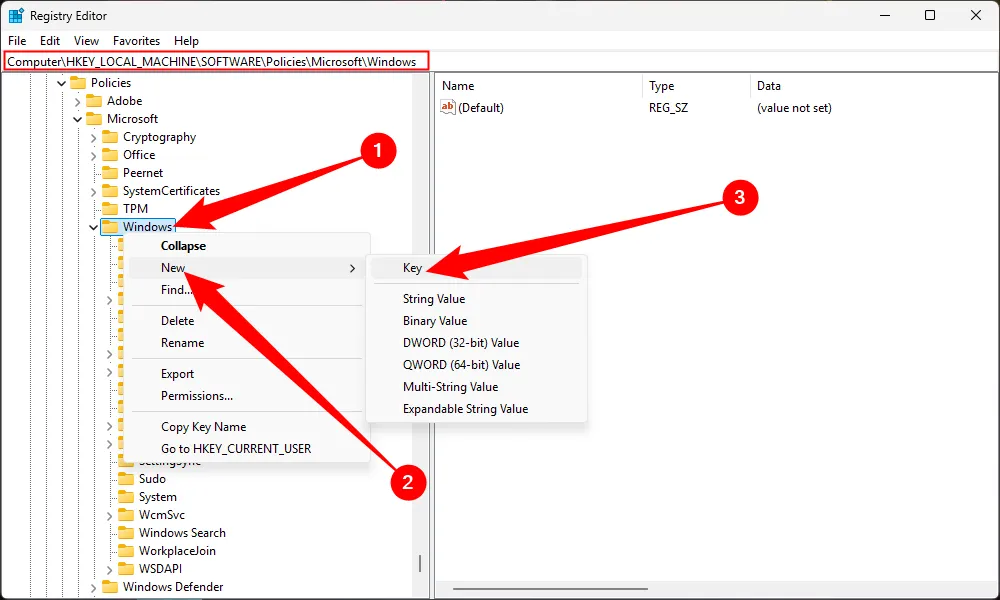Viewport: 1000px width, 600px height.
Task: Click the Adobe folder icon
Action: (94, 101)
